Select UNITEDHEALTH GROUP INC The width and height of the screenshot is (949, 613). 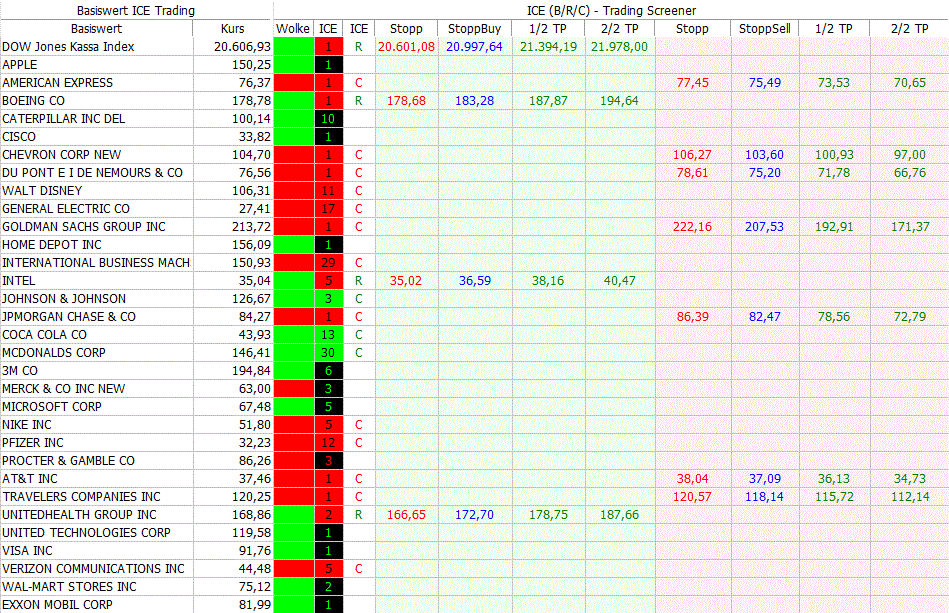coord(79,515)
